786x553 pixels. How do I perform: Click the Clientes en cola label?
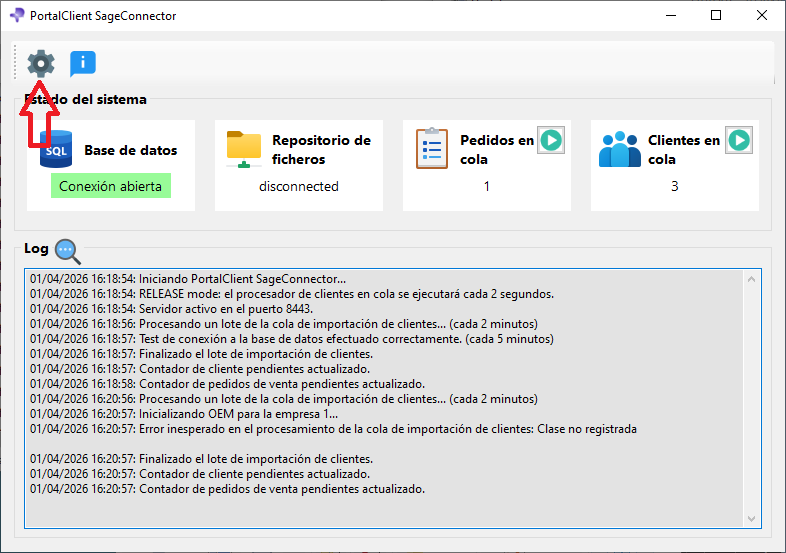684,149
